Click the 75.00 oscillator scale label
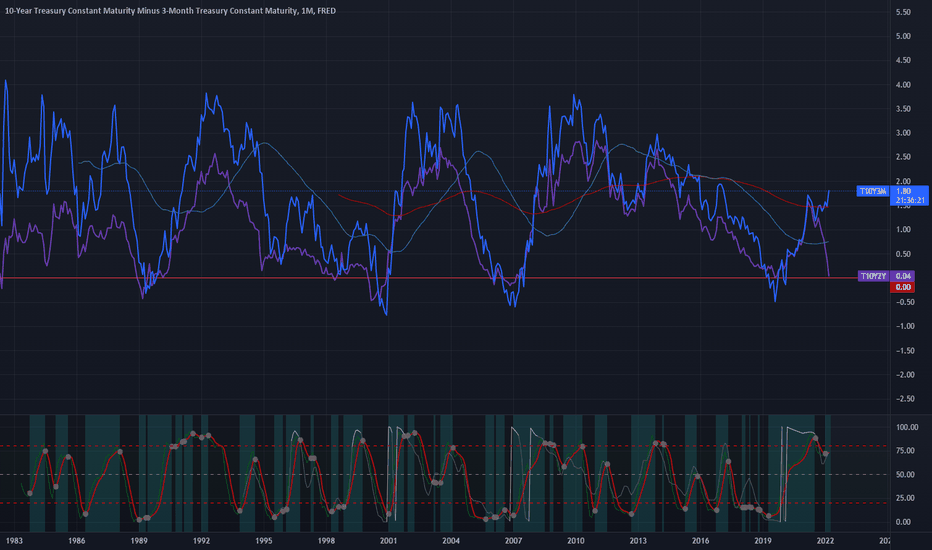This screenshot has width=932, height=550. [x=905, y=451]
